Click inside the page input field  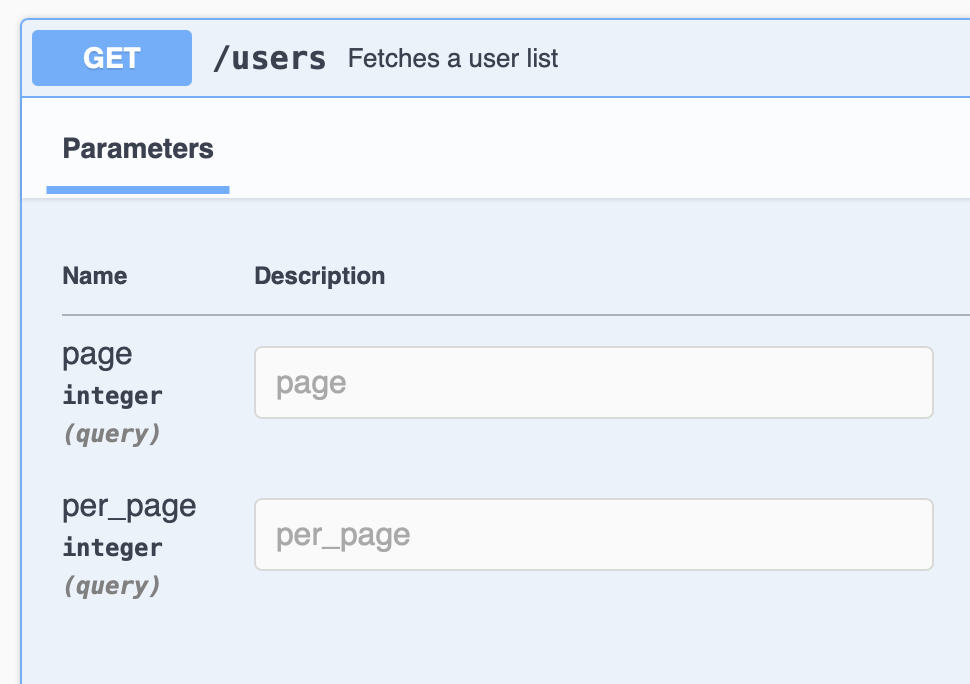click(x=593, y=382)
